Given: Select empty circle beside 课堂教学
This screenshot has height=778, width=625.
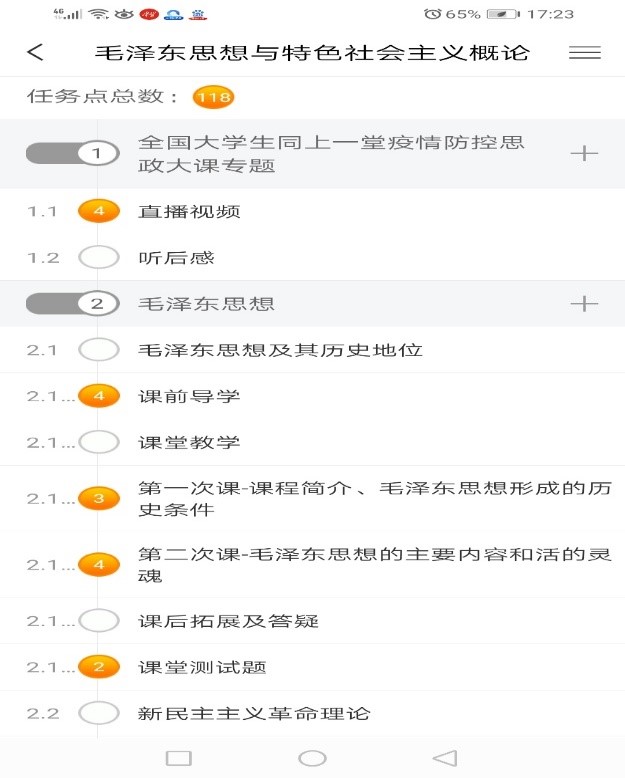Looking at the screenshot, I should pyautogui.click(x=99, y=442).
